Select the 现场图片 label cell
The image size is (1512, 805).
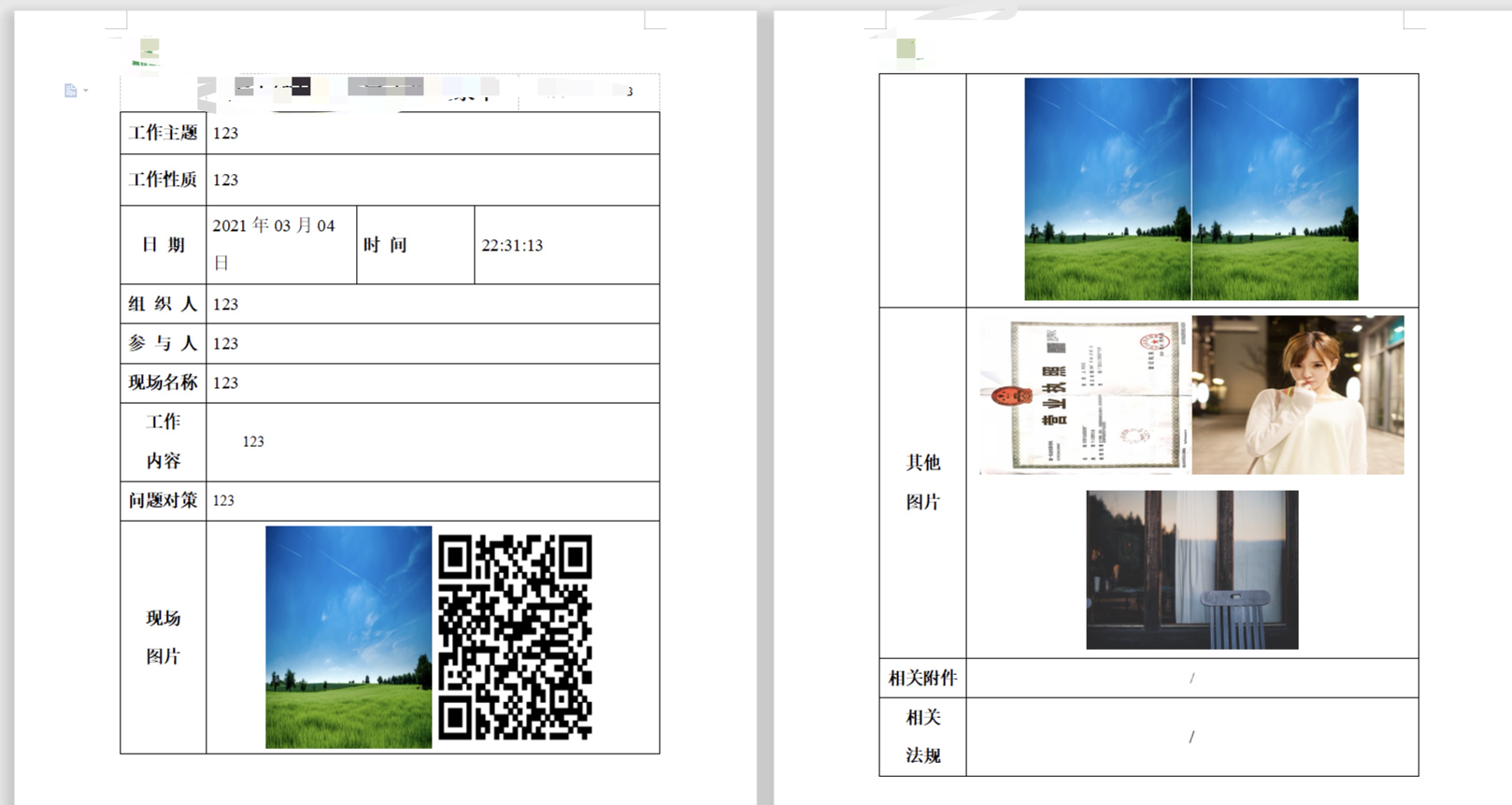(164, 637)
